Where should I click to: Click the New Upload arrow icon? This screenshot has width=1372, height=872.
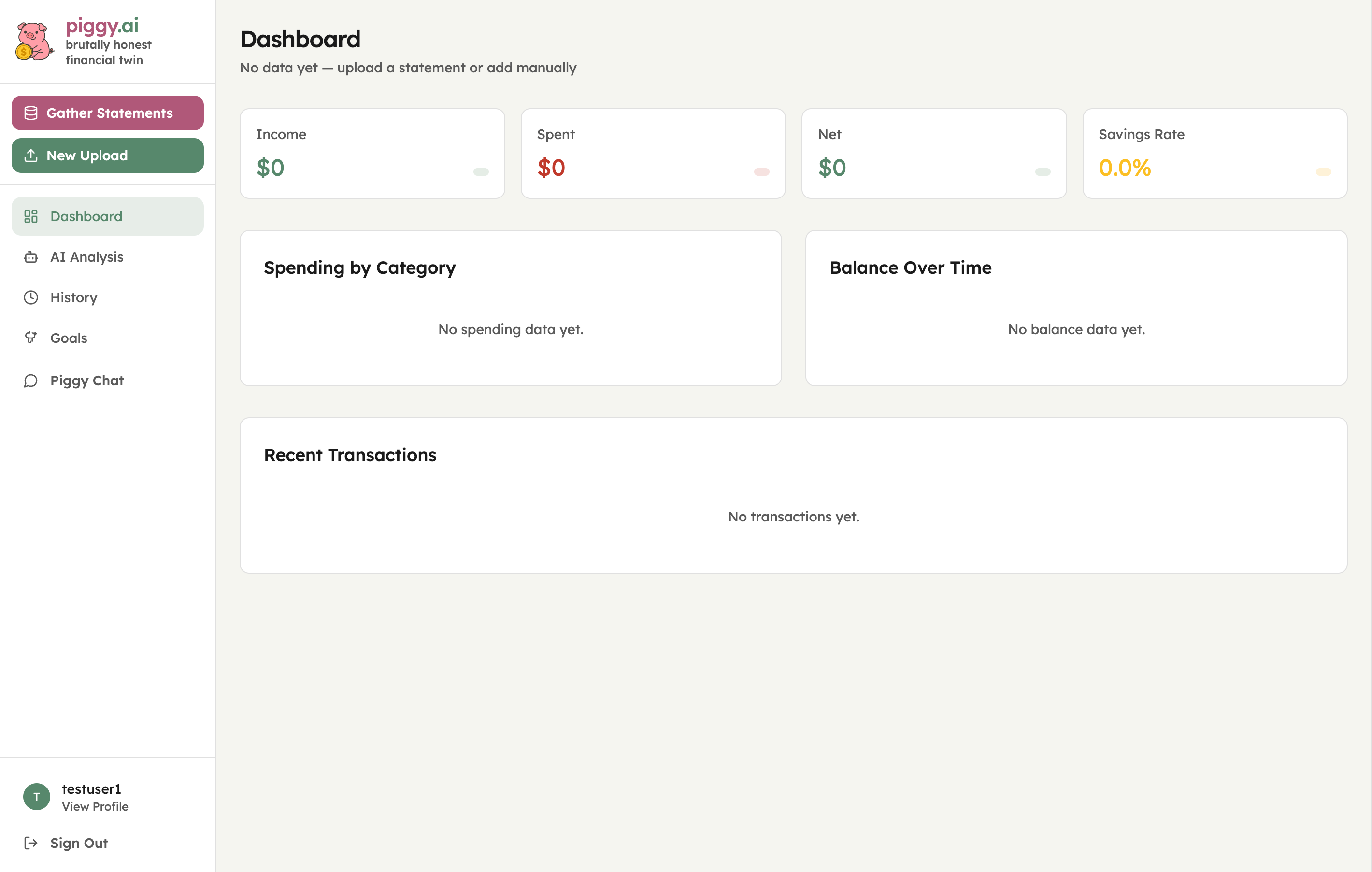click(31, 155)
